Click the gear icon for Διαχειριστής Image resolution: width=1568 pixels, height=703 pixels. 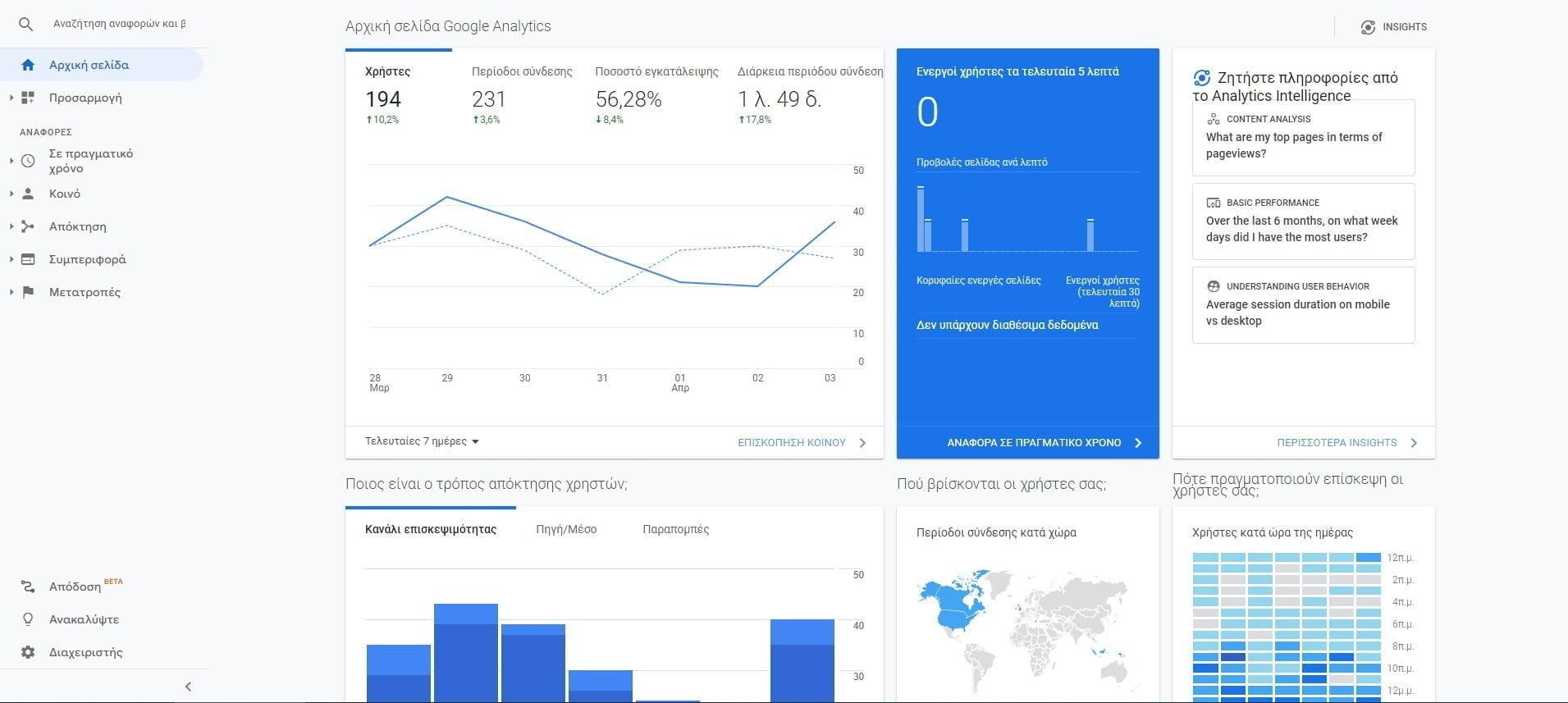click(28, 652)
